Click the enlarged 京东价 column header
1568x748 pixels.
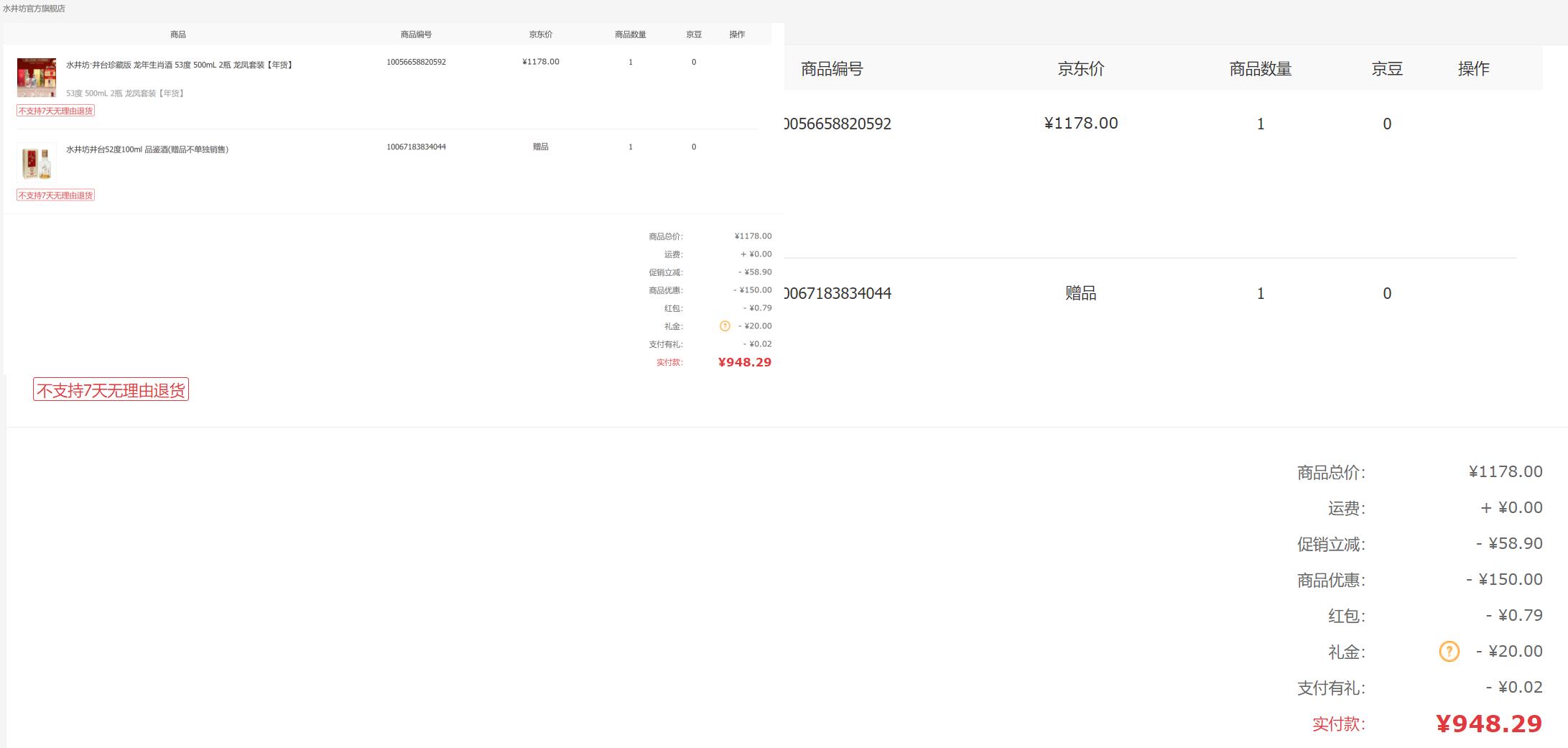[1081, 69]
